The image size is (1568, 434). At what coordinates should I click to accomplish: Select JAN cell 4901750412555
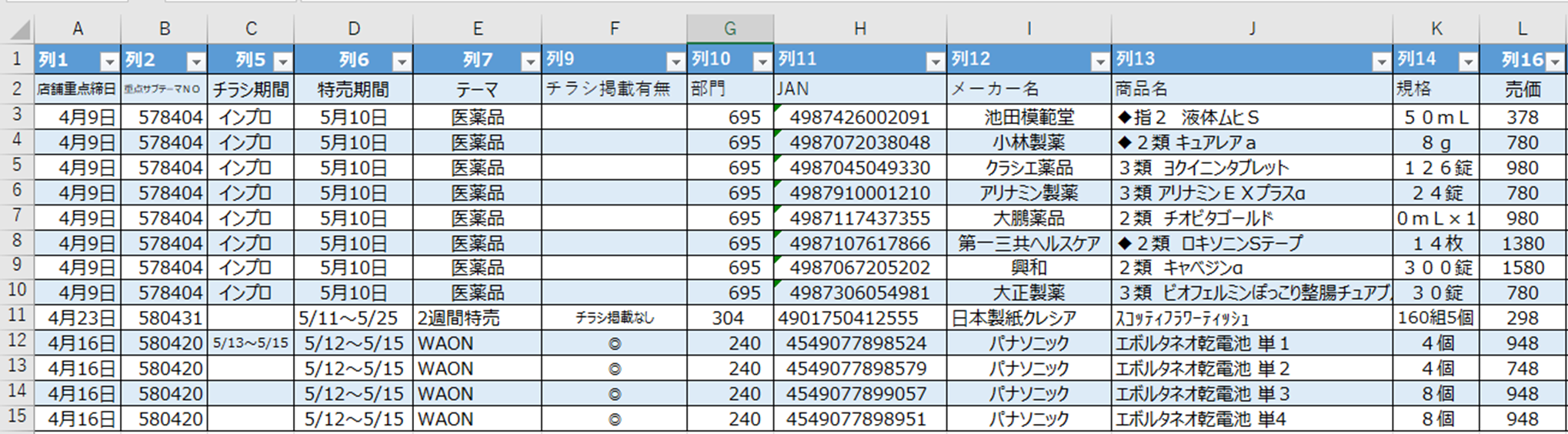(860, 318)
